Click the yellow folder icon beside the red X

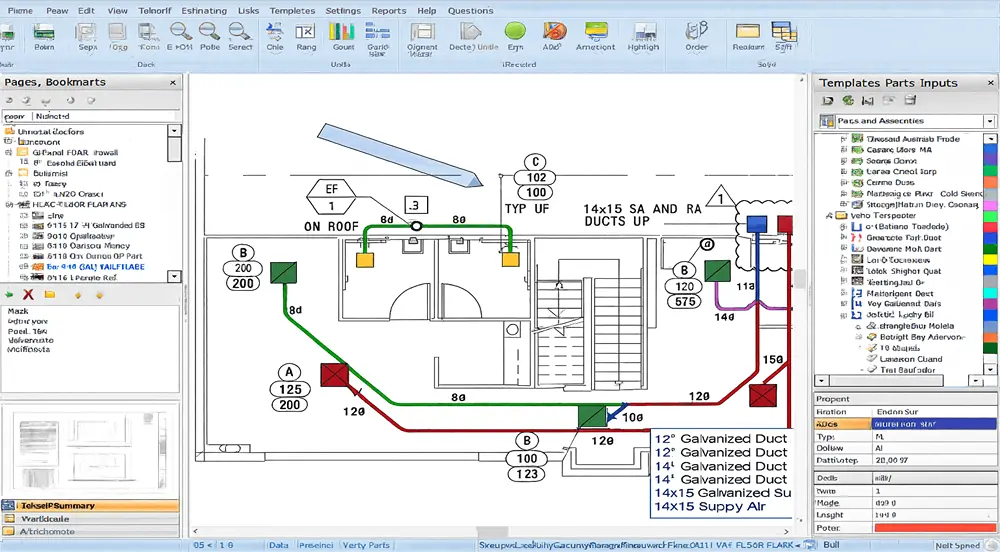[x=50, y=295]
